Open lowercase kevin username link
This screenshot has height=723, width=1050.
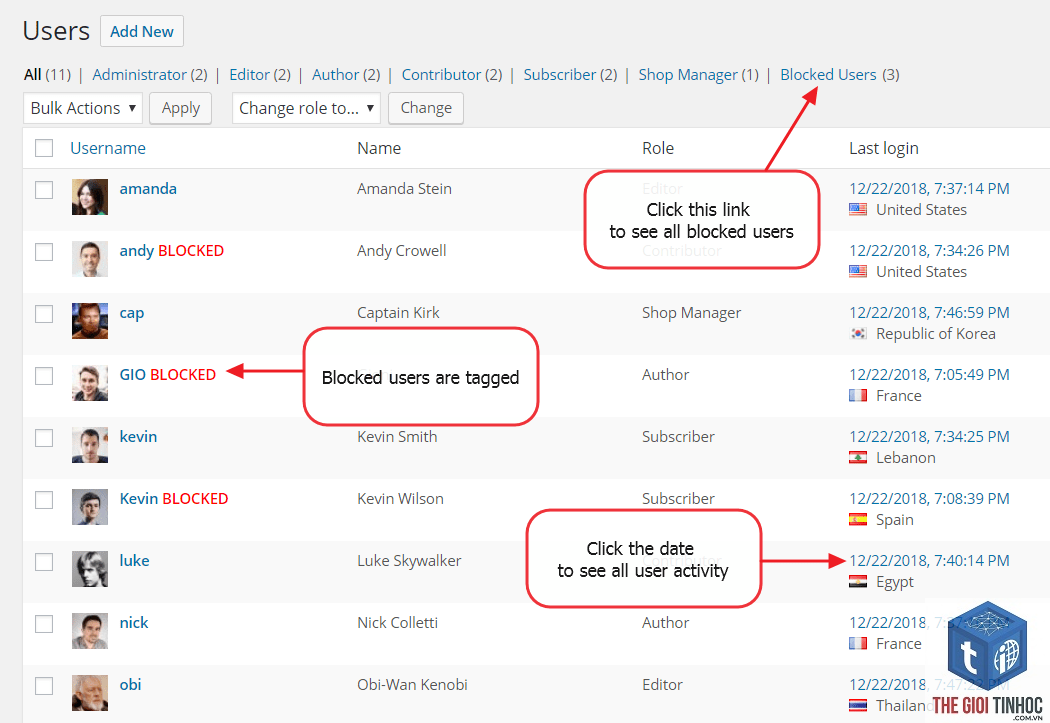click(139, 436)
